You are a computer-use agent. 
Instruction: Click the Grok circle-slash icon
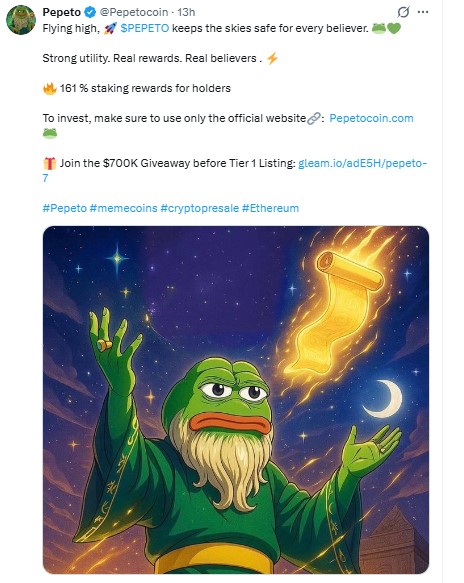click(x=403, y=12)
